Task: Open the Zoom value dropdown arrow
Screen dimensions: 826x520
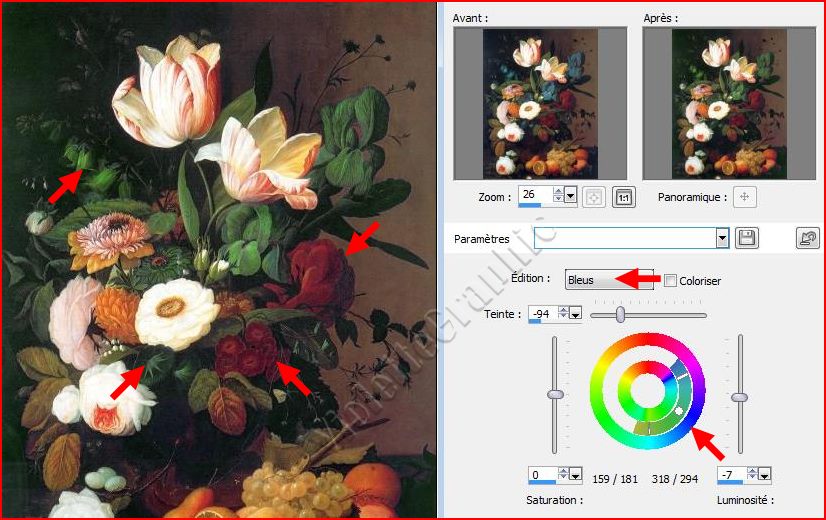Action: 571,196
